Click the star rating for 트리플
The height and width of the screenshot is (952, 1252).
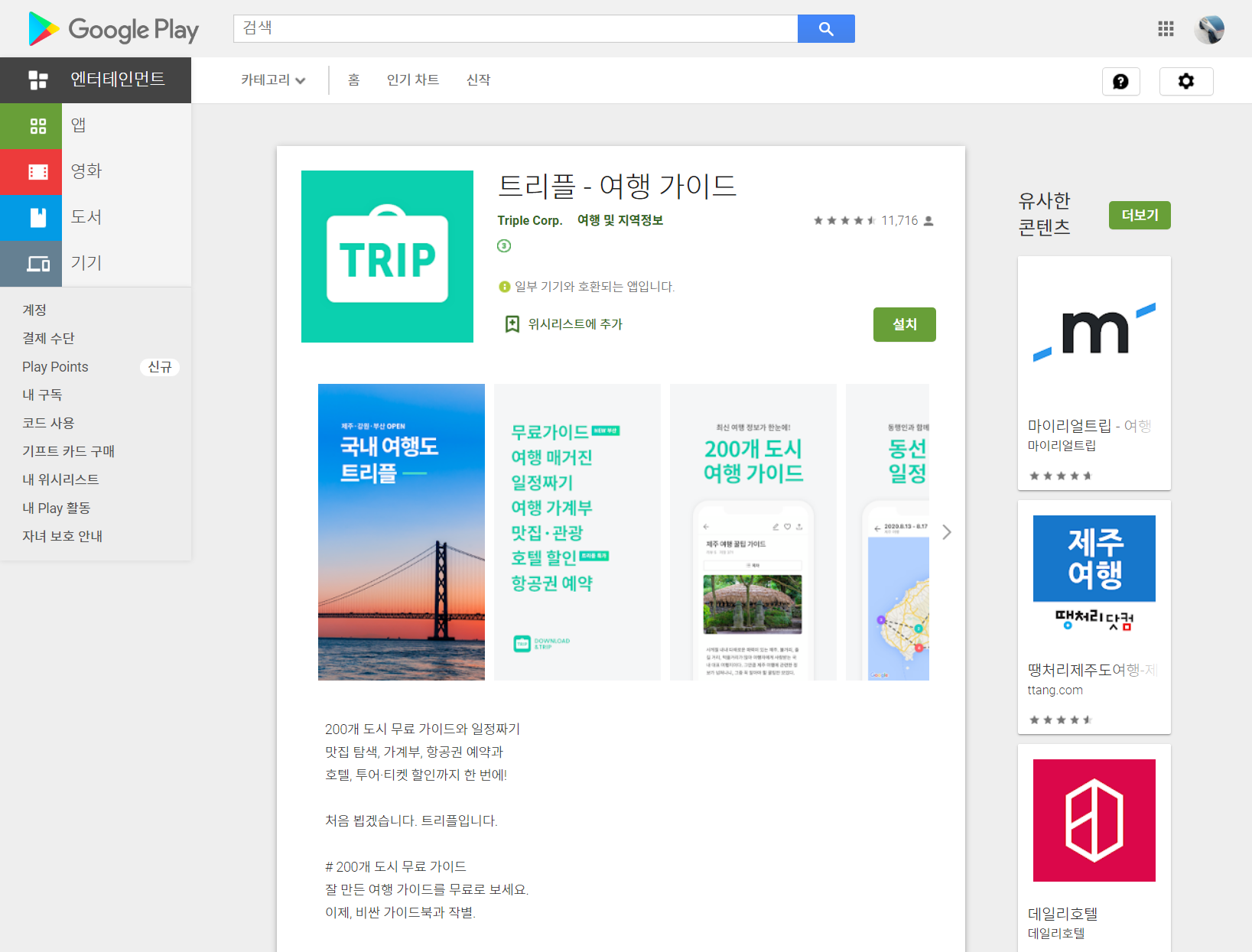click(x=844, y=220)
